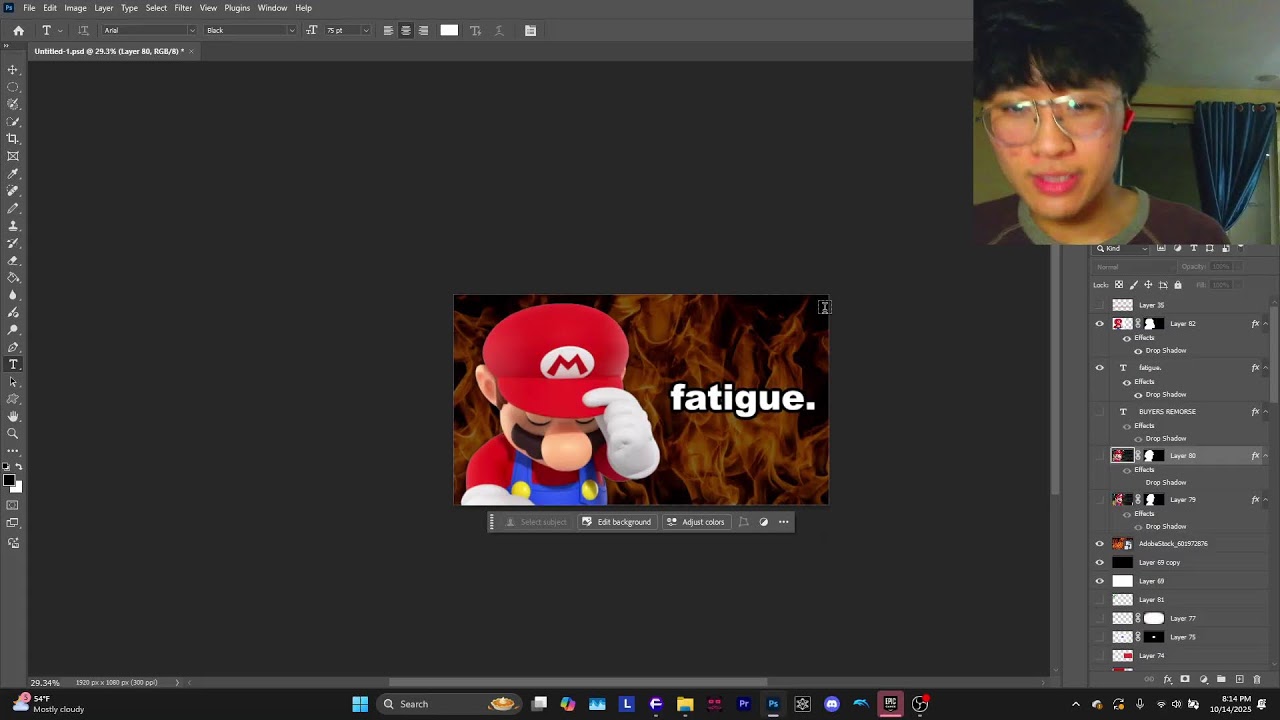Select the Crop tool
The height and width of the screenshot is (720, 1280).
tap(13, 138)
